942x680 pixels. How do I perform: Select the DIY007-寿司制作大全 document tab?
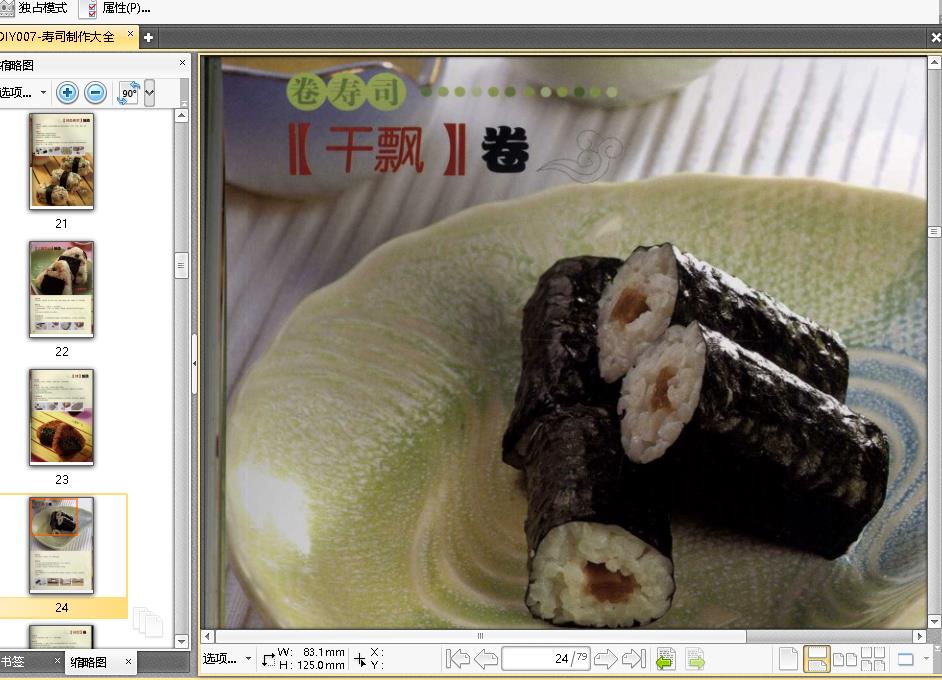tap(58, 37)
